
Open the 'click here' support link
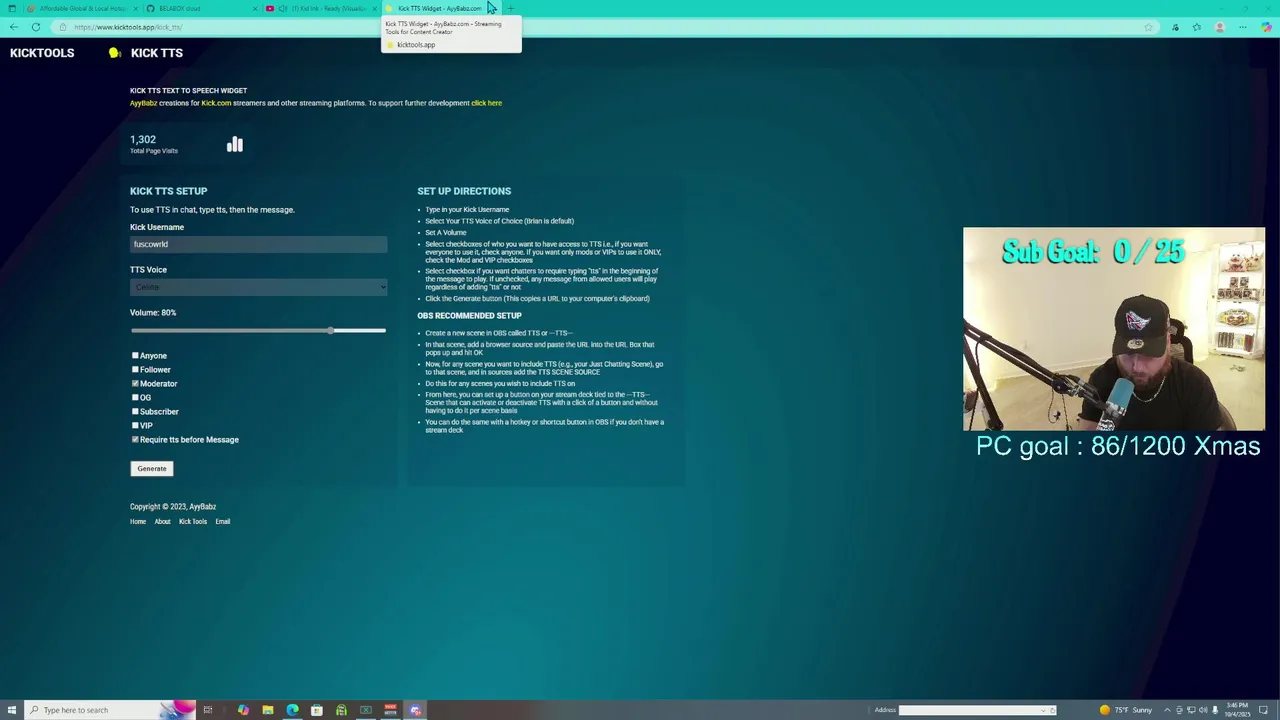click(x=486, y=103)
